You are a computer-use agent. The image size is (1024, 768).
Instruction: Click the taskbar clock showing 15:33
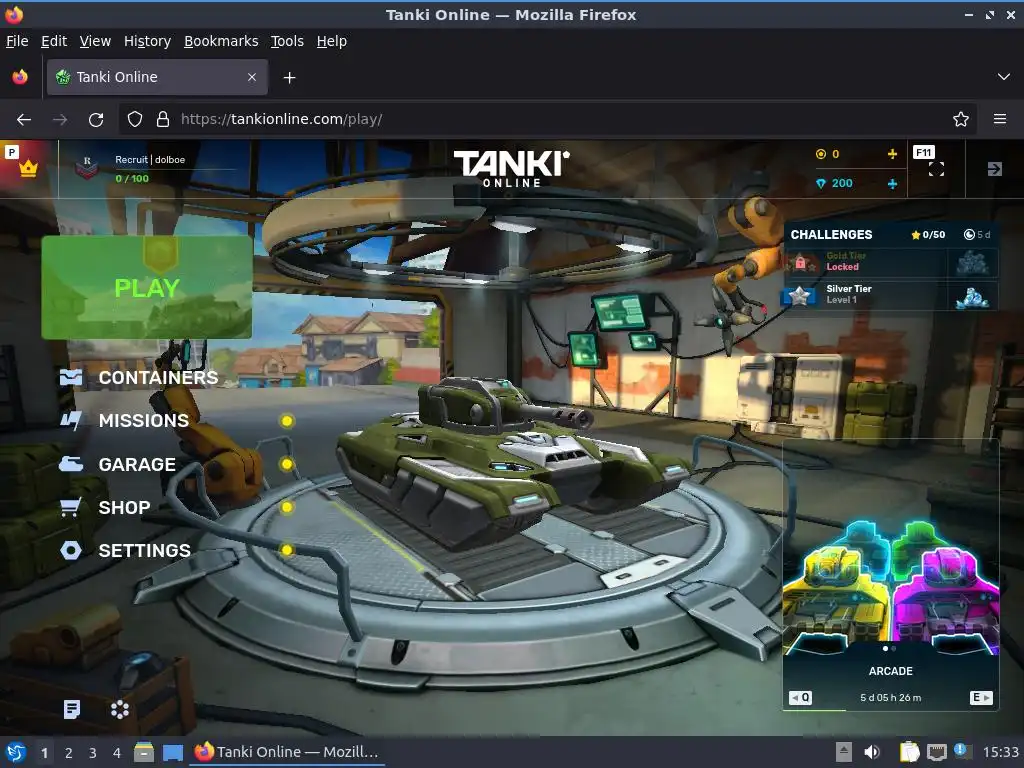[1000, 752]
